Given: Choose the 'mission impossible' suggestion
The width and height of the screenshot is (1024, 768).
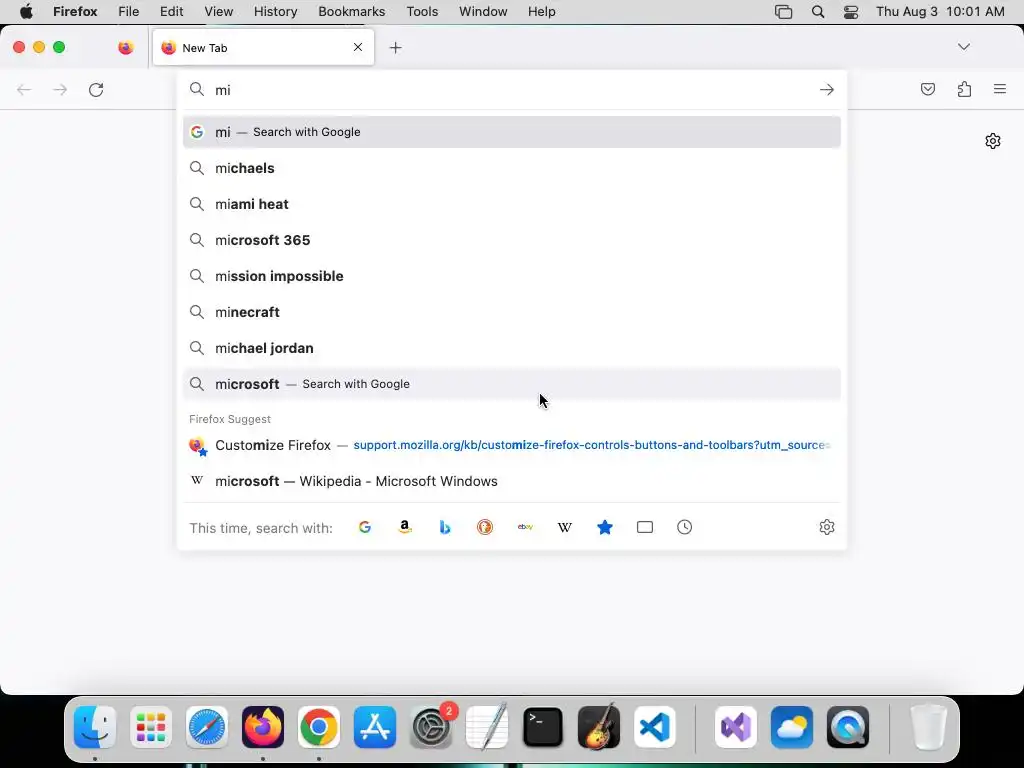Looking at the screenshot, I should click(512, 276).
